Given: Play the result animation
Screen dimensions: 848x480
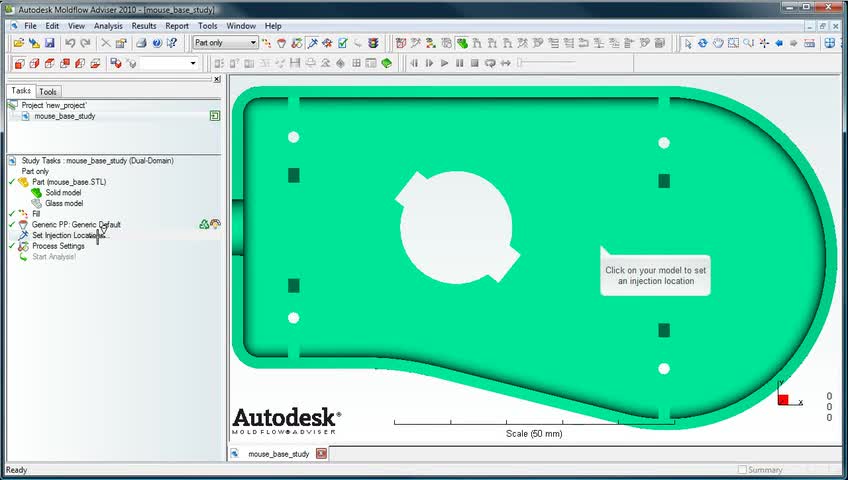Looking at the screenshot, I should (444, 64).
